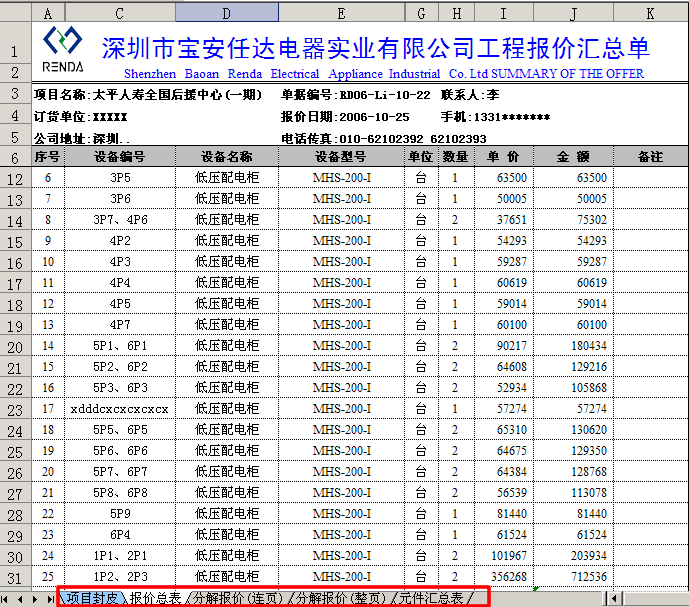Open the 元件汇总表 sheet tab
Image resolution: width=689 pixels, height=607 pixels.
pos(432,598)
